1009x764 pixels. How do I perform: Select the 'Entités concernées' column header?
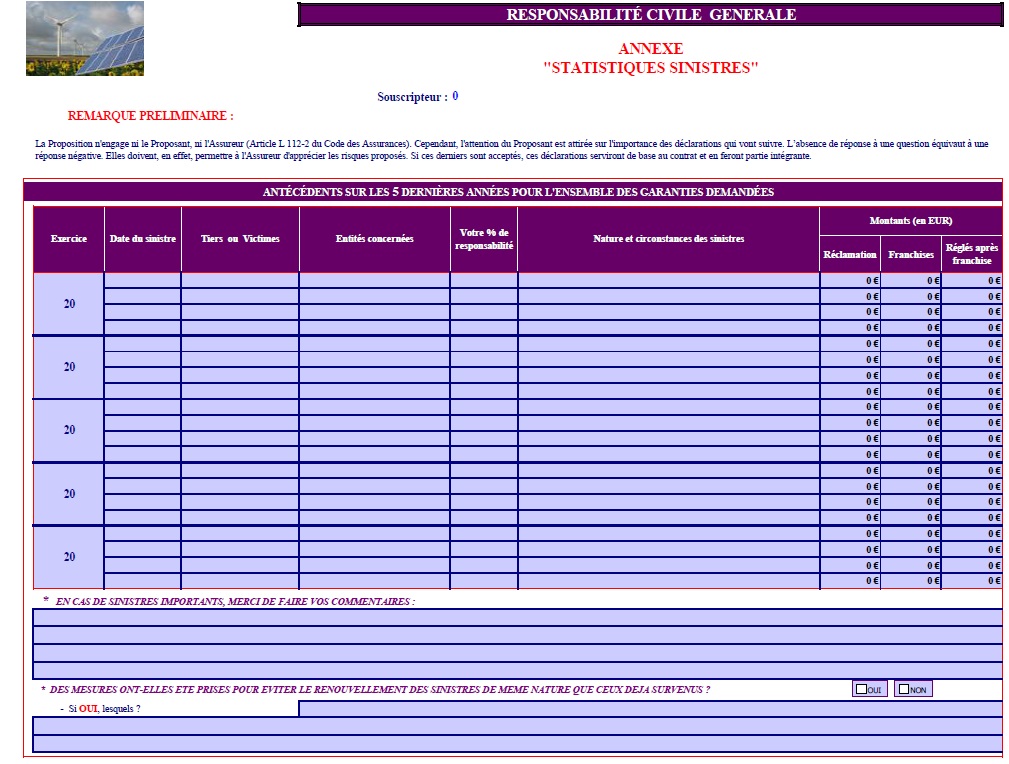[x=374, y=239]
